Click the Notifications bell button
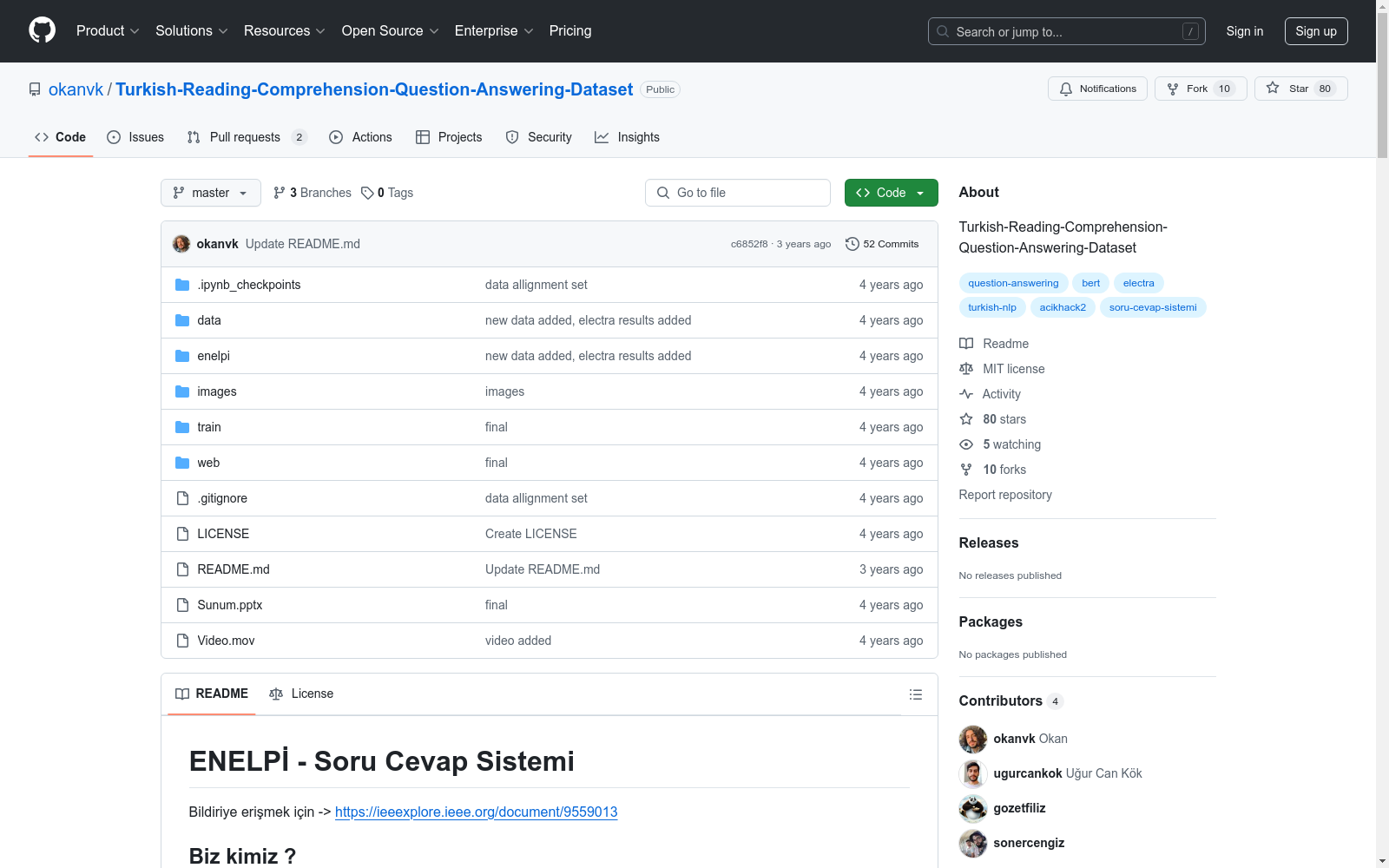 (1097, 89)
